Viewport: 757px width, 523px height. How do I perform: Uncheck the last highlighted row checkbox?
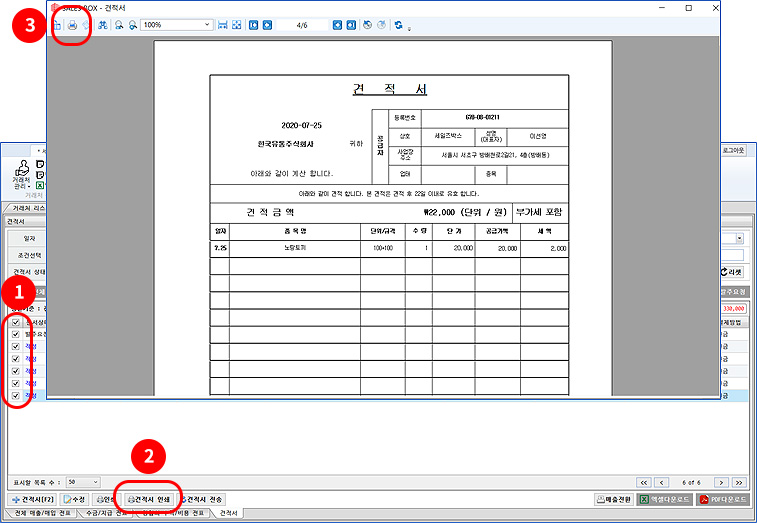tap(15, 396)
